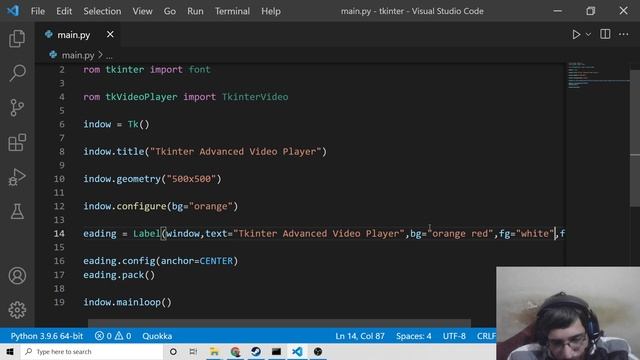
Task: Change indentation via Spaces: 4
Action: (413, 336)
